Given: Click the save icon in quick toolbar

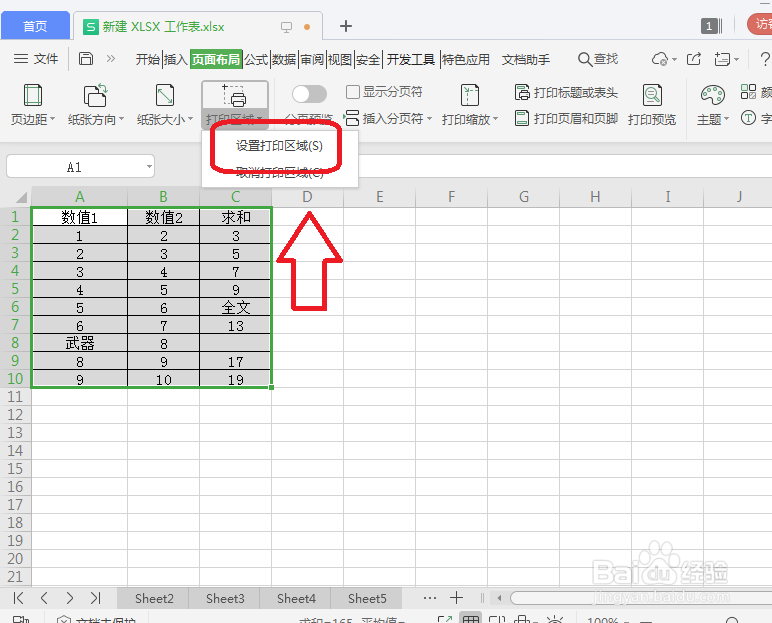Looking at the screenshot, I should [86, 59].
